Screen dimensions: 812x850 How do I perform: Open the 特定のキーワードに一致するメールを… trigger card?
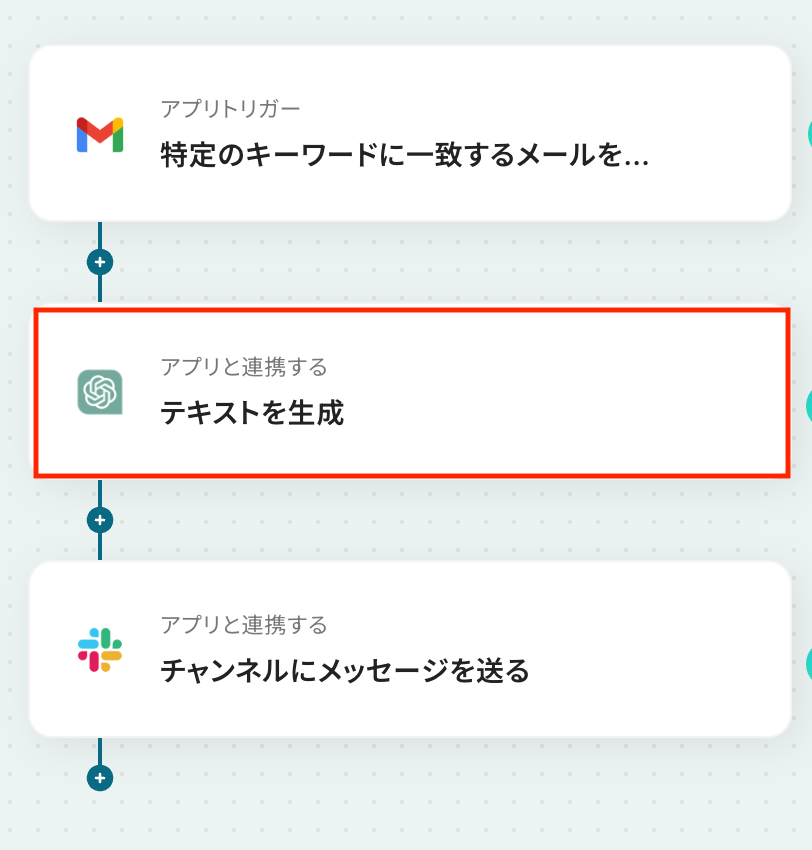pos(410,133)
